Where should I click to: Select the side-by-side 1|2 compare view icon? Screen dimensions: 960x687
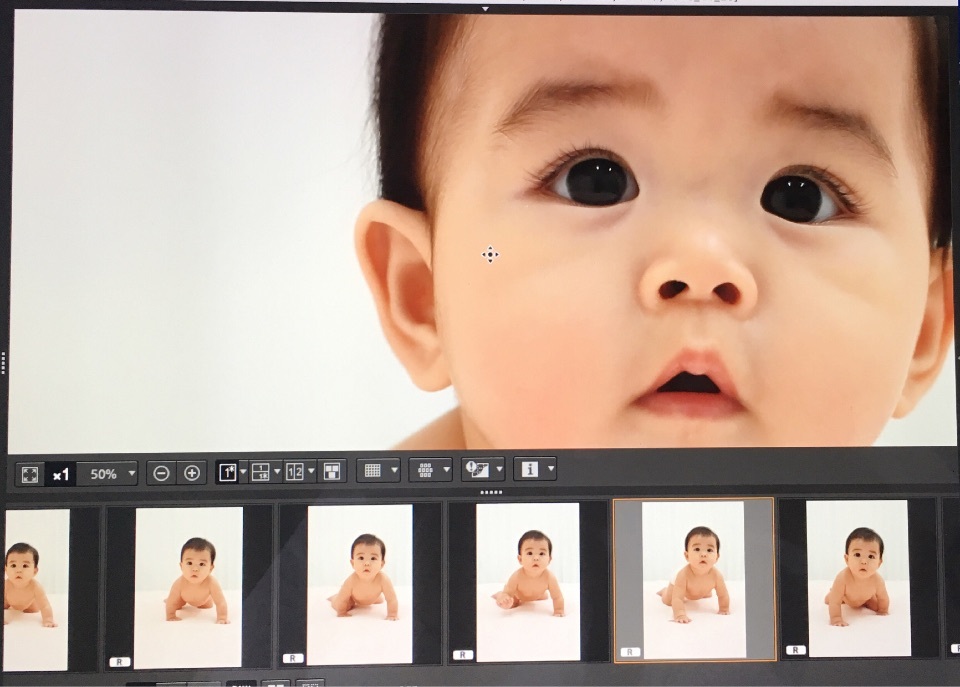pos(295,472)
